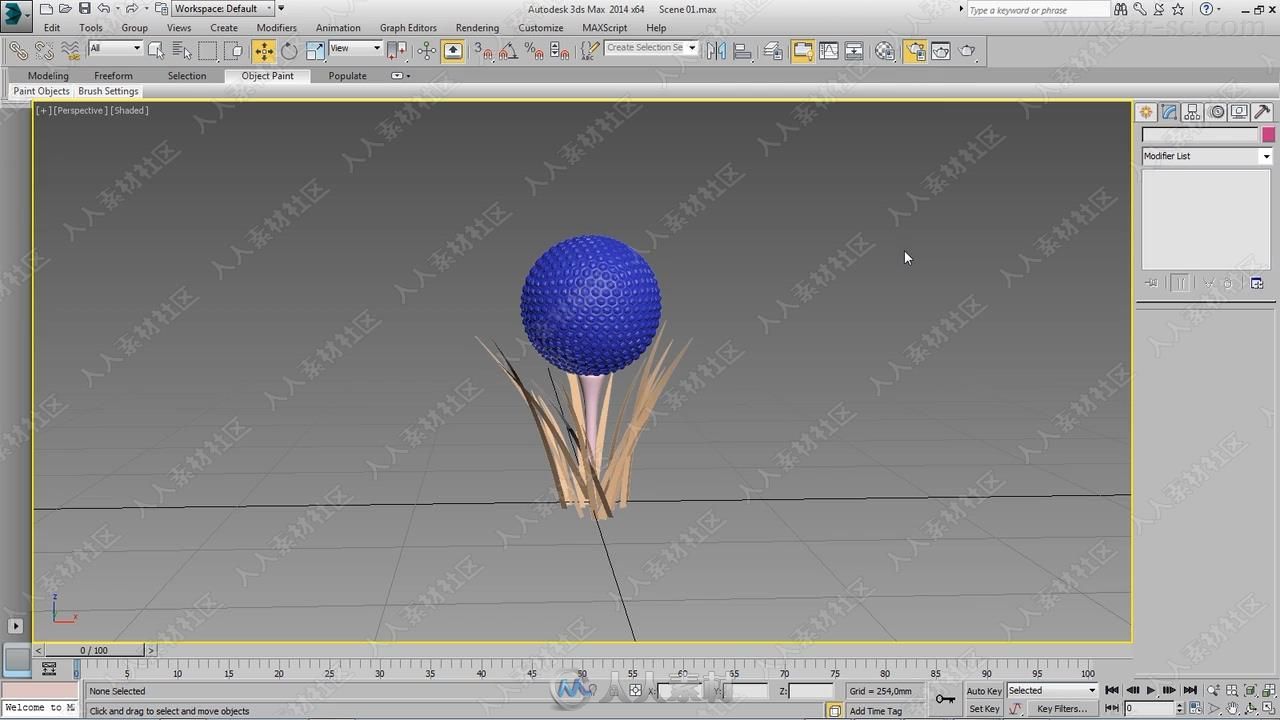The width and height of the screenshot is (1280, 720).
Task: Toggle Spinner Snap
Action: pos(561,50)
